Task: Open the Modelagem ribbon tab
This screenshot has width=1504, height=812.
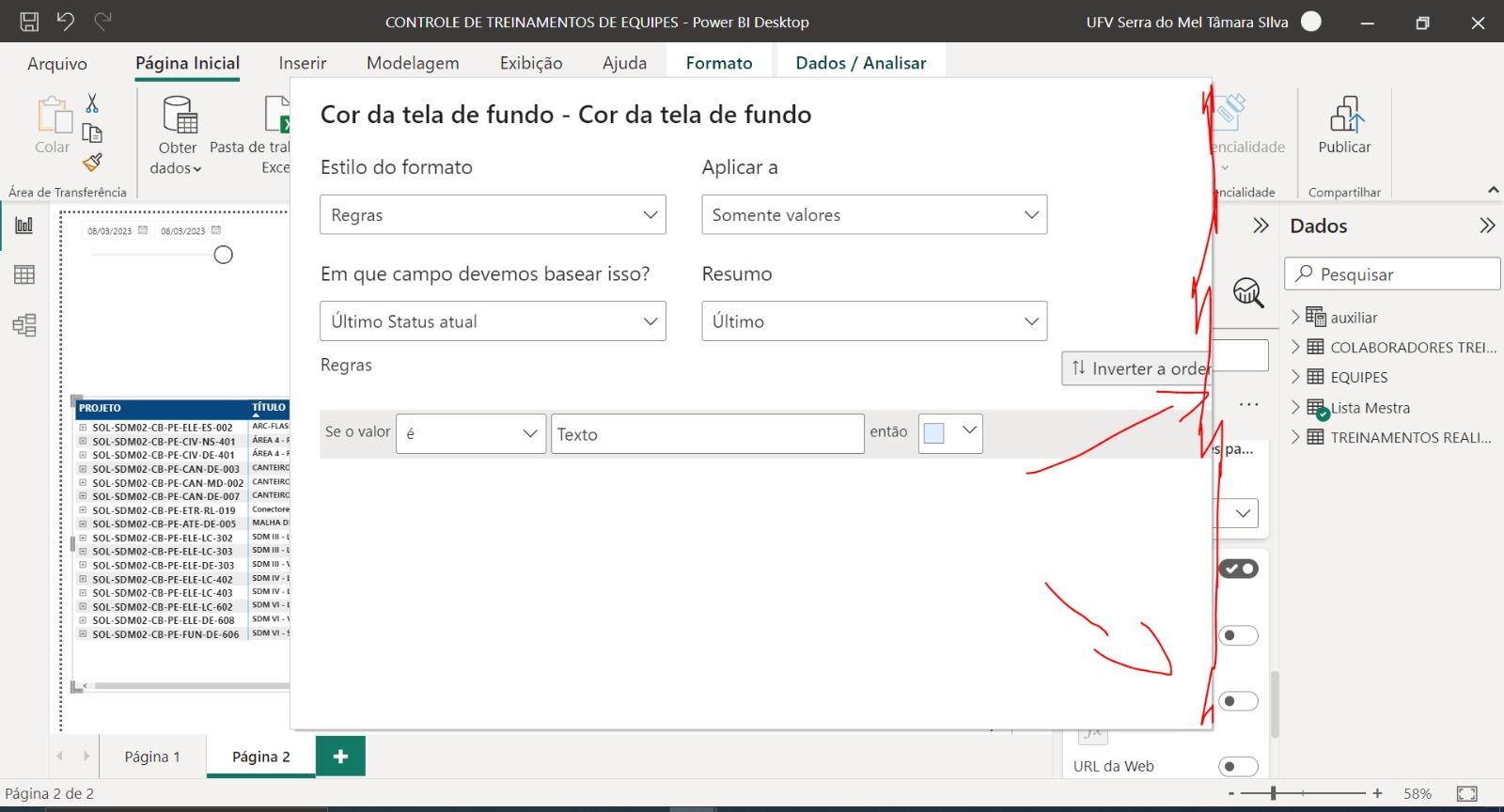Action: pos(413,63)
